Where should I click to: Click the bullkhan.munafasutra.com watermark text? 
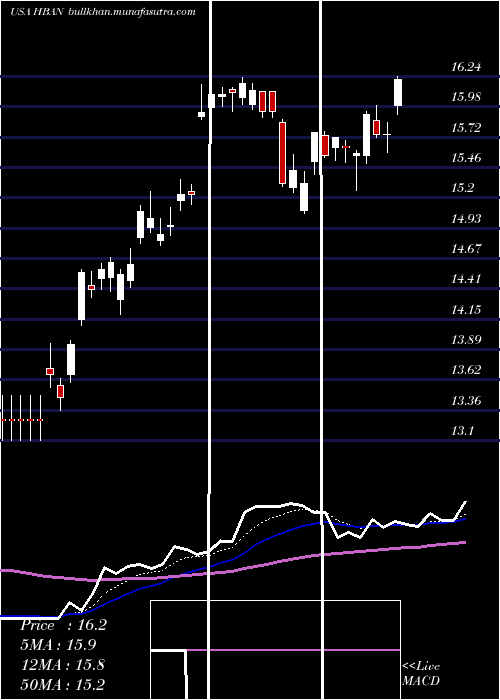tap(132, 12)
